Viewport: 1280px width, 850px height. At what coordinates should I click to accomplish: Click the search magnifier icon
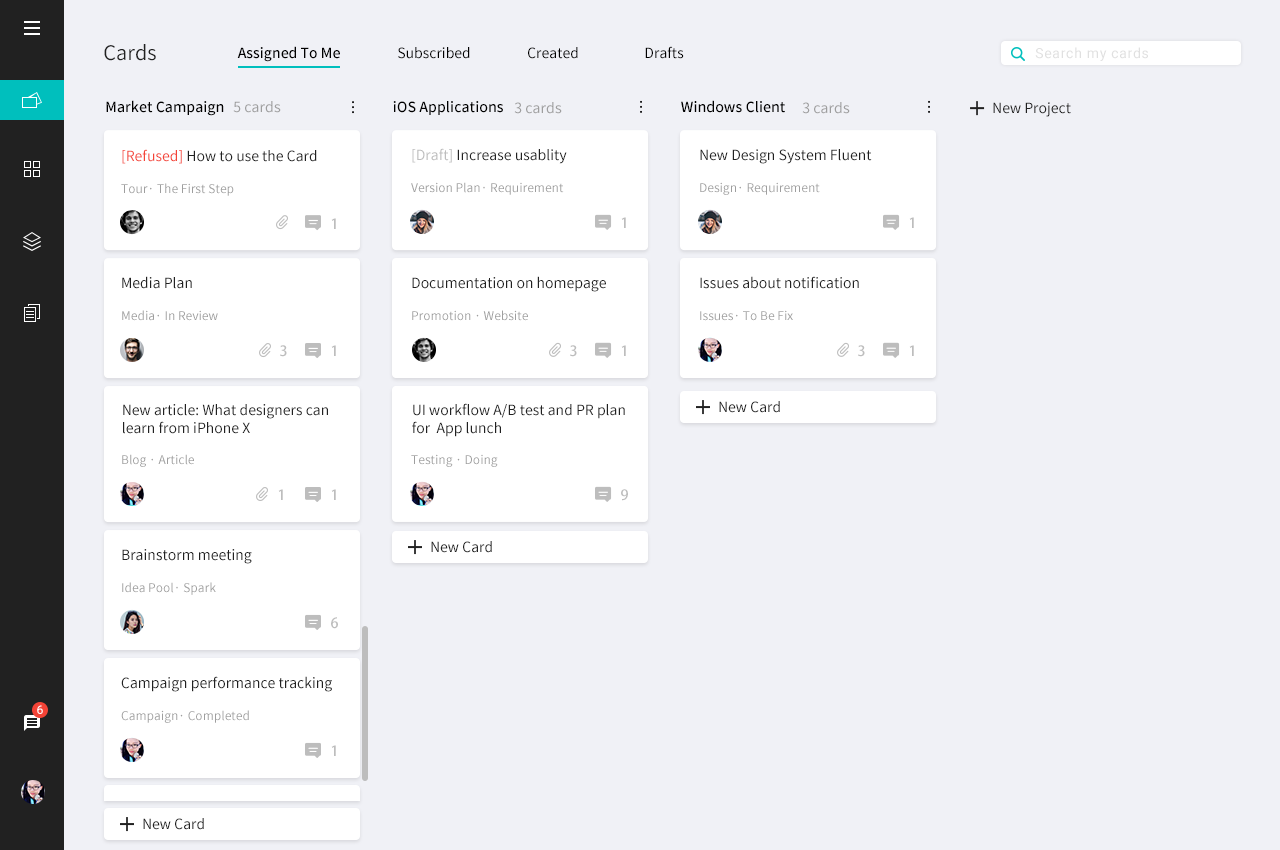1018,54
